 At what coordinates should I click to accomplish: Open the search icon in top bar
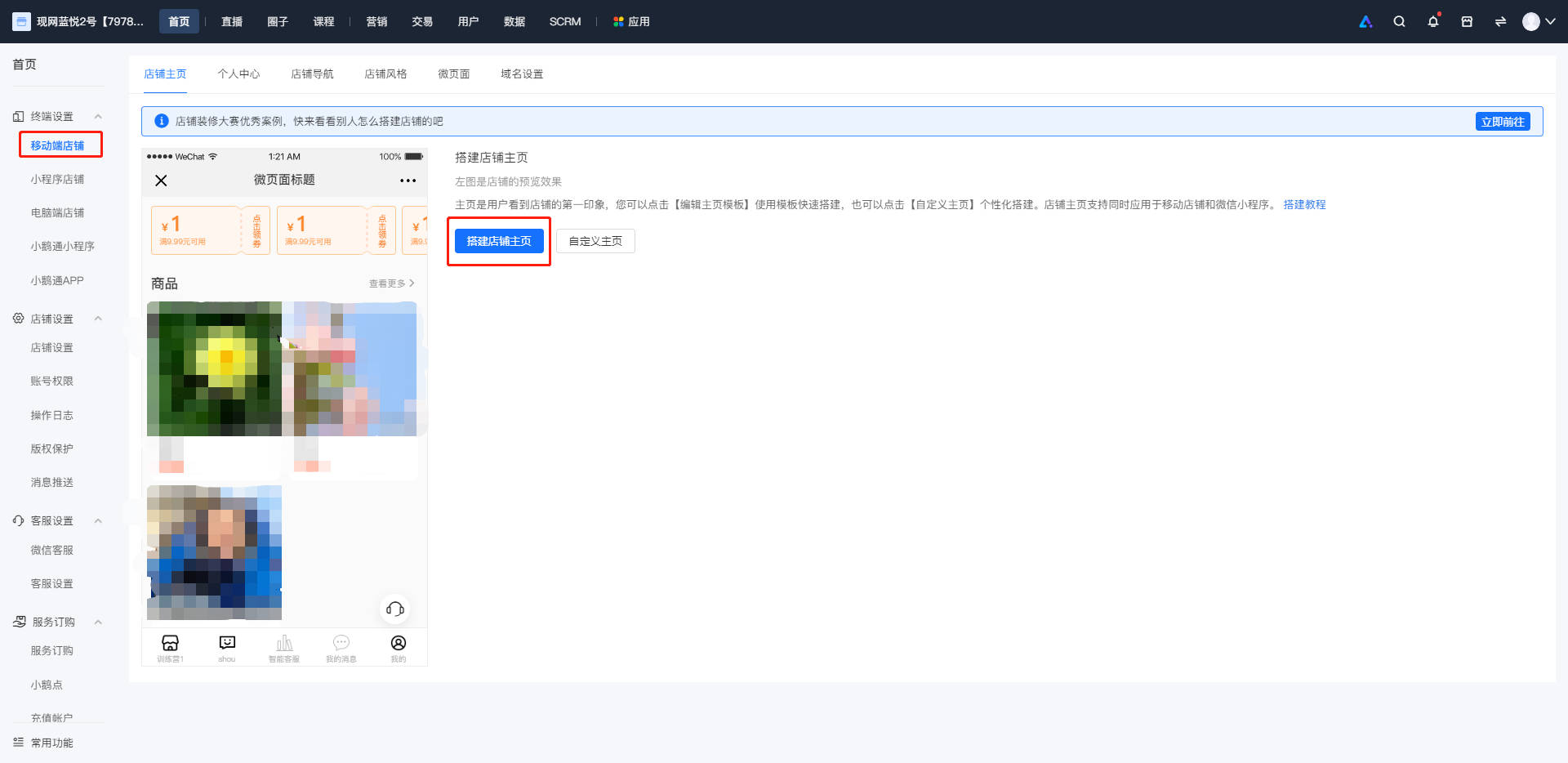tap(1399, 22)
